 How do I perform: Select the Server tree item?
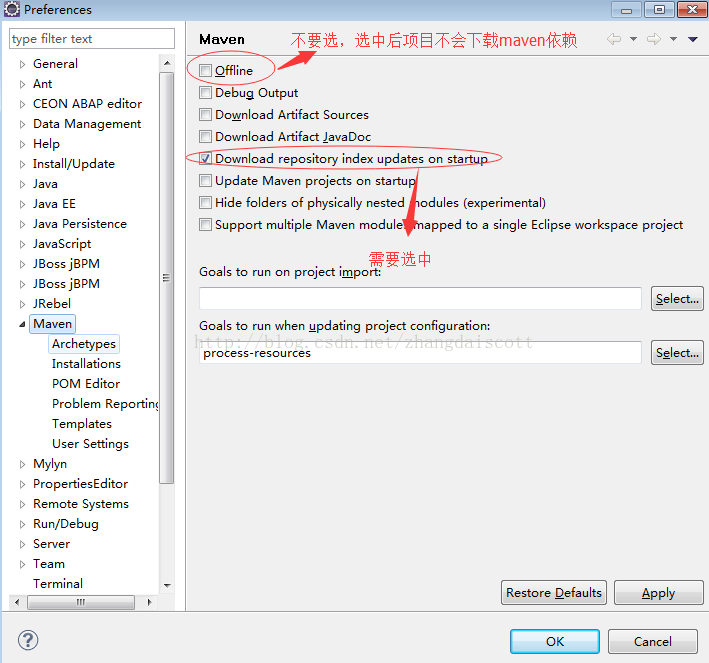click(x=52, y=544)
